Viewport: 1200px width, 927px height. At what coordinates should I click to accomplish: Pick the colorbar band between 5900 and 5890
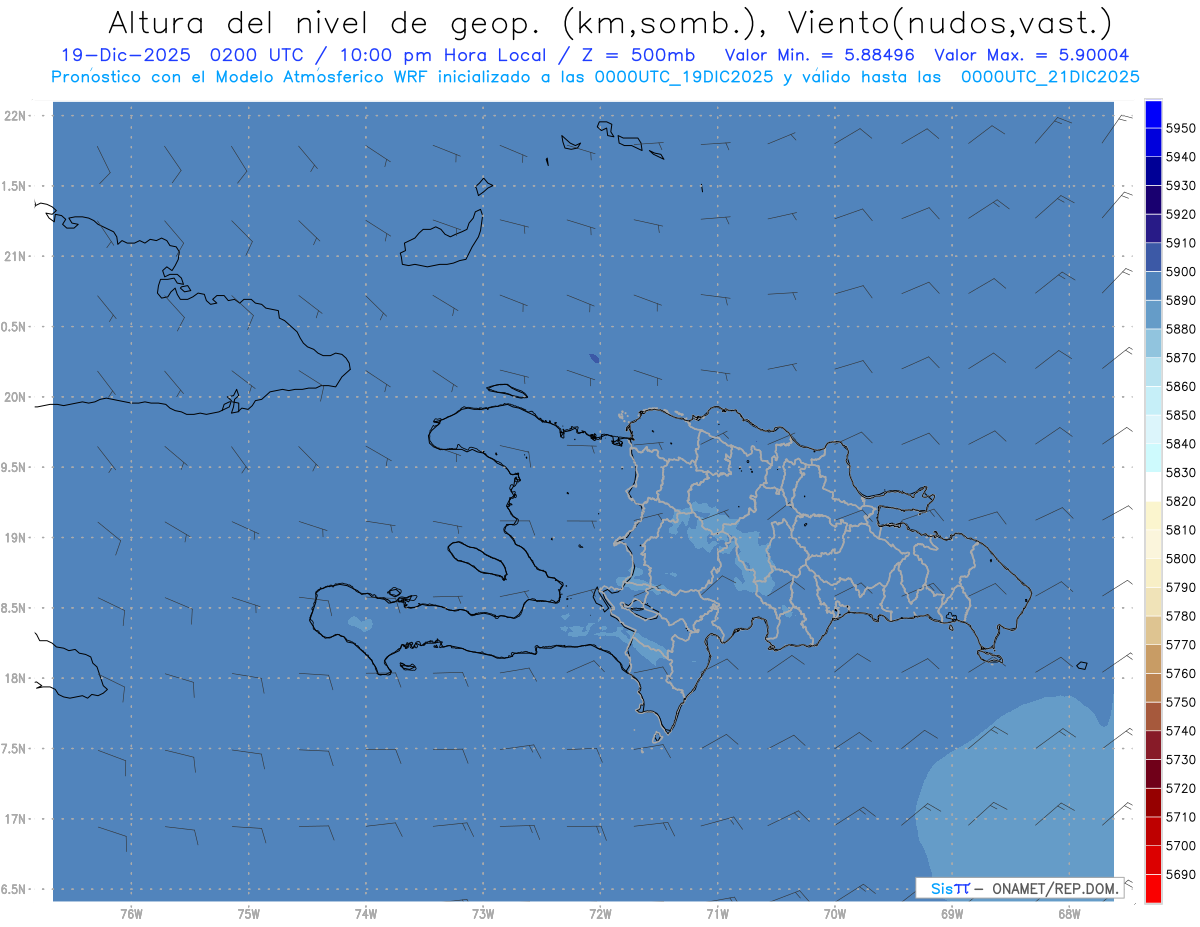1153,286
